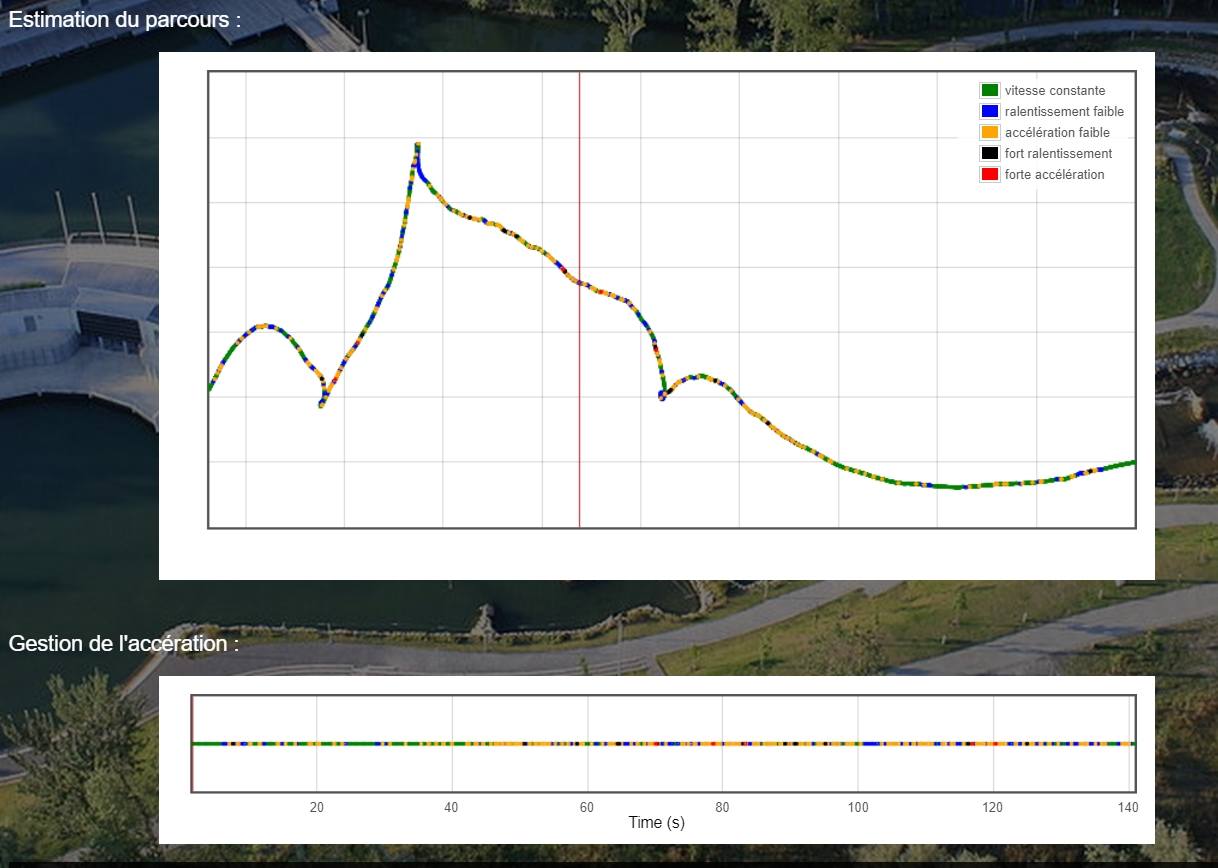Screen dimensions: 1218x868
Task: Click the 100 tick label on time axis
Action: coord(857,807)
